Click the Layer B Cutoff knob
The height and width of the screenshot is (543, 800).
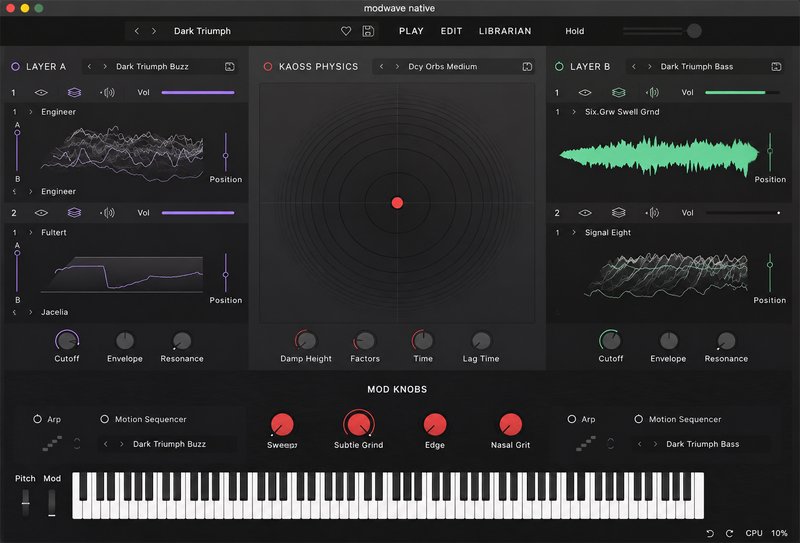pos(610,340)
